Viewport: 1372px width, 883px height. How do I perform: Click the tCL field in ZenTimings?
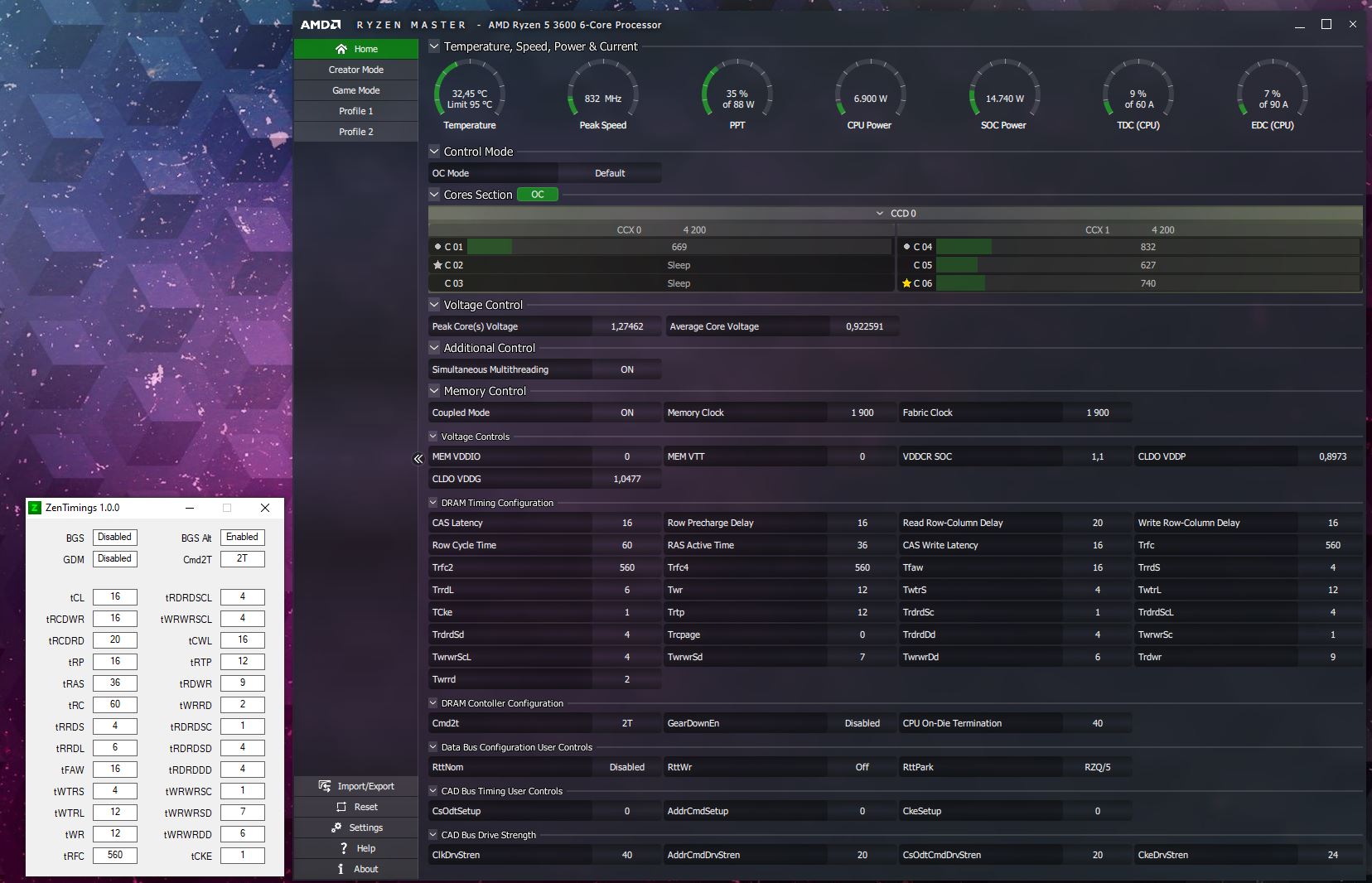[x=115, y=597]
